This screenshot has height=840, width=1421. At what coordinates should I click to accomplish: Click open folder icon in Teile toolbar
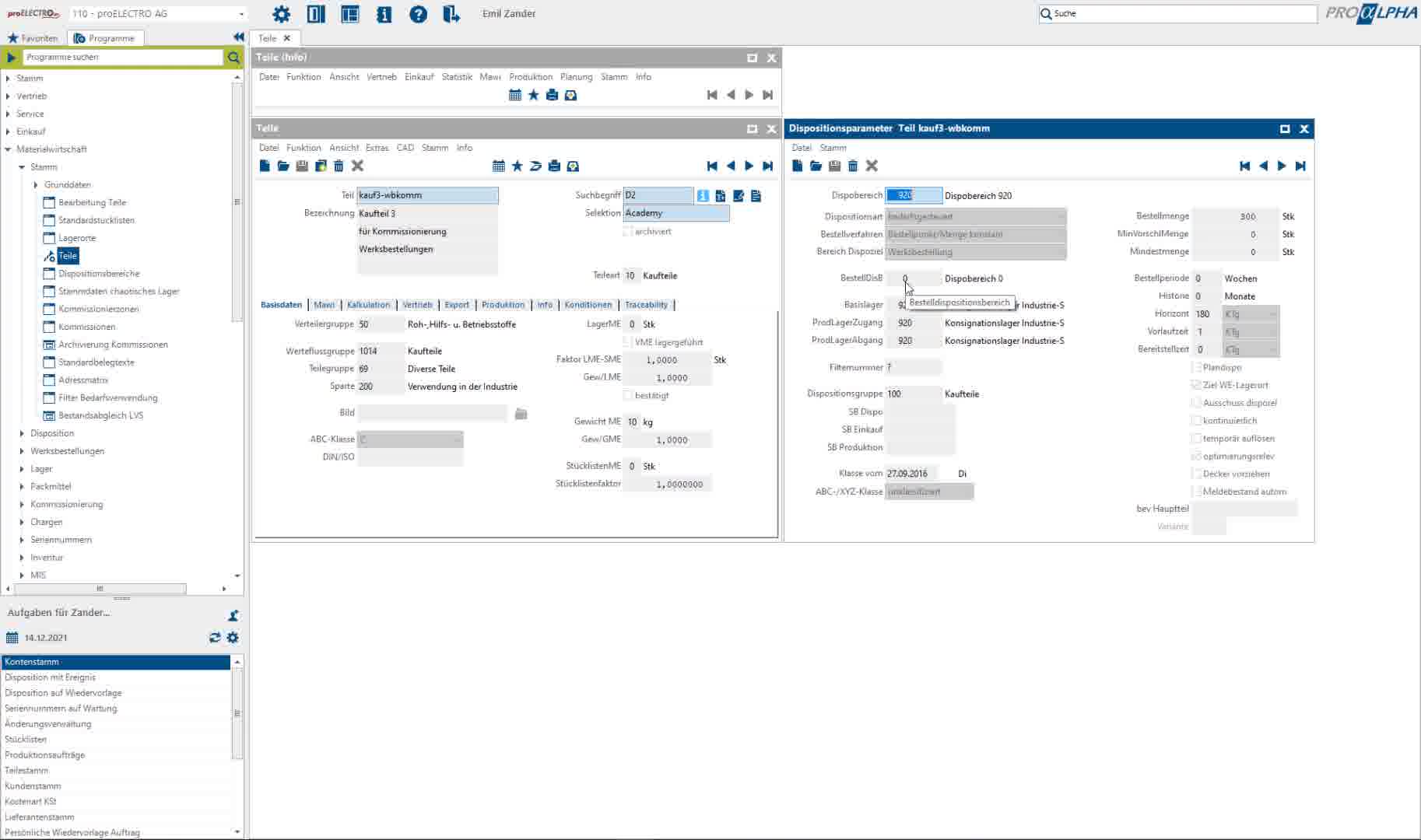click(x=283, y=166)
